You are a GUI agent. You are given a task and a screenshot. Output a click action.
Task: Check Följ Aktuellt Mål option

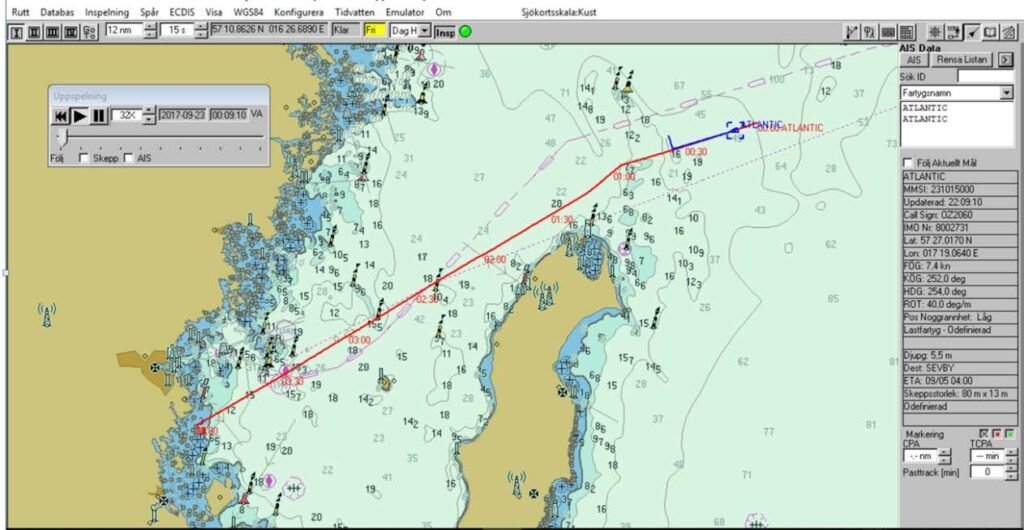(x=908, y=162)
